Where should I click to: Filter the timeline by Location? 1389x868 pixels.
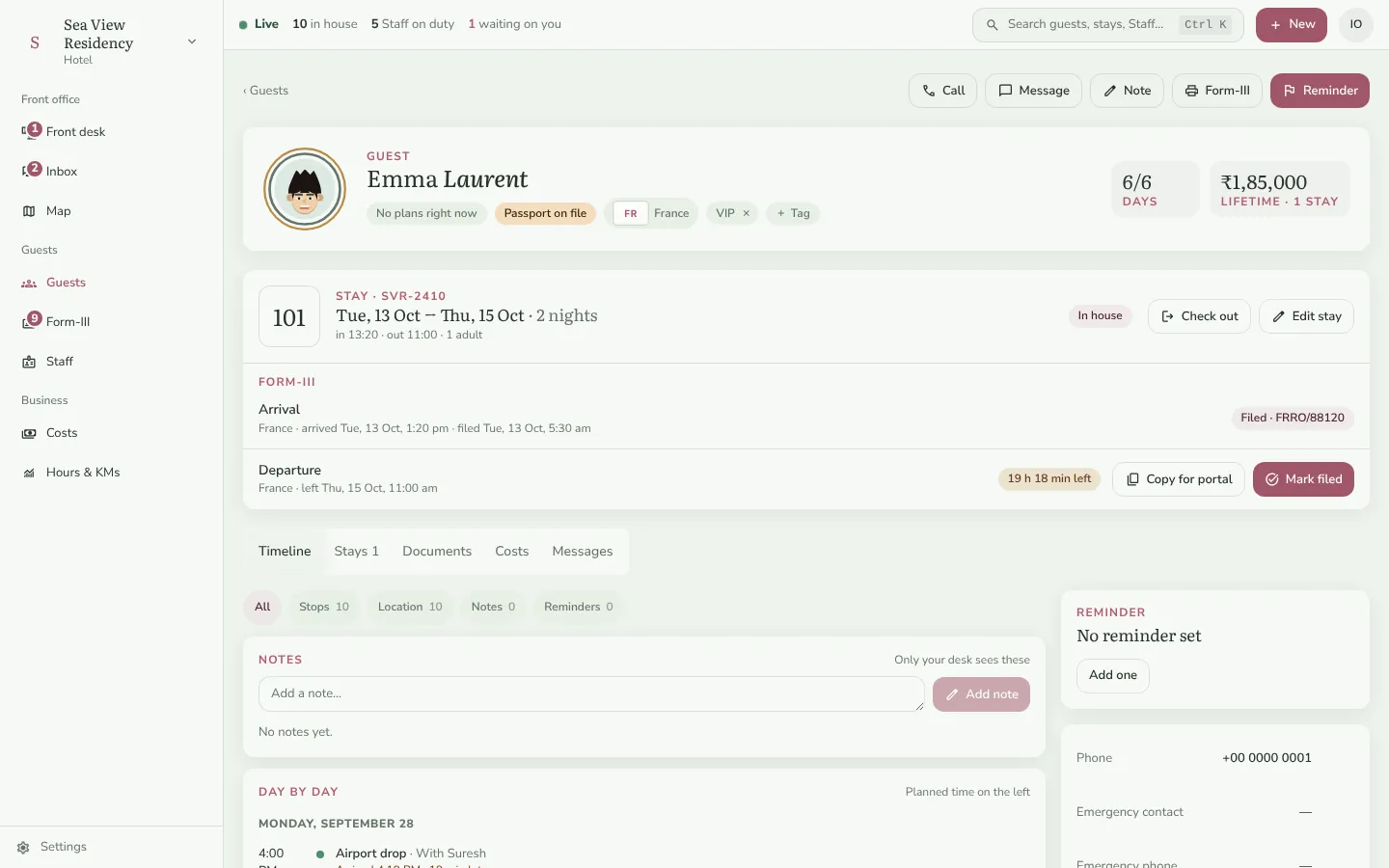tap(410, 607)
